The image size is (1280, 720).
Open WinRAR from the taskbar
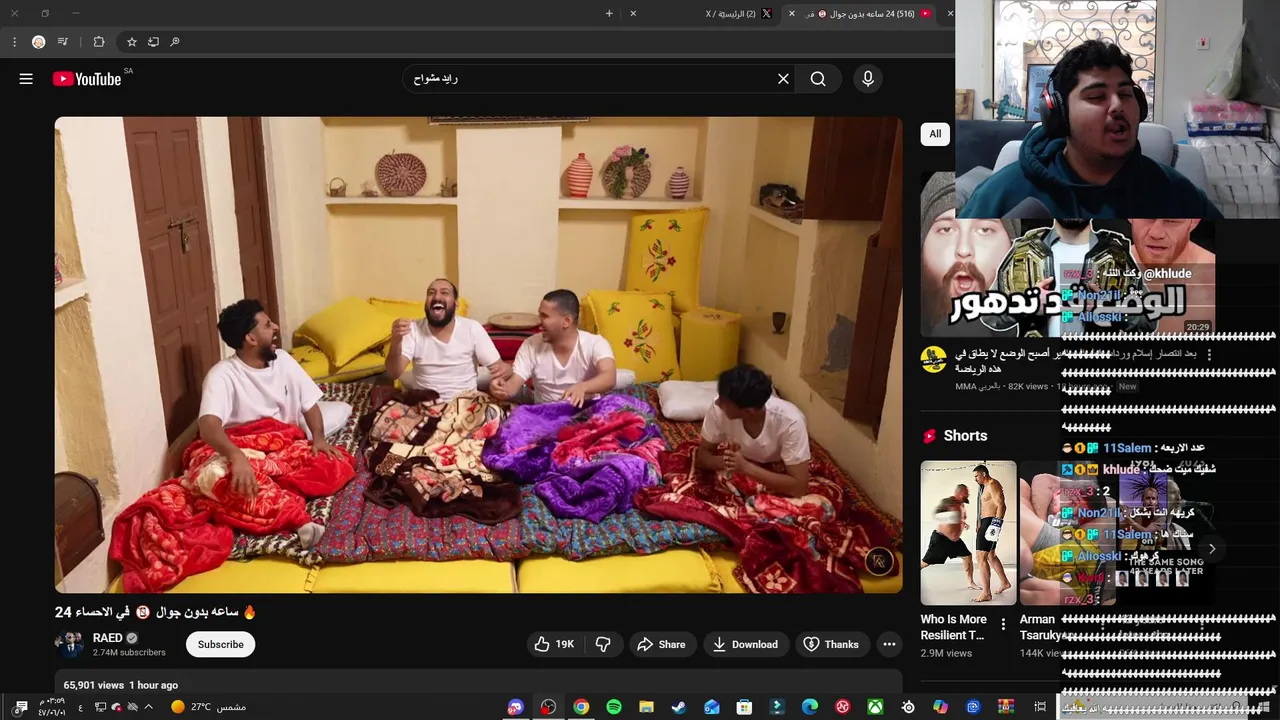click(x=1006, y=707)
